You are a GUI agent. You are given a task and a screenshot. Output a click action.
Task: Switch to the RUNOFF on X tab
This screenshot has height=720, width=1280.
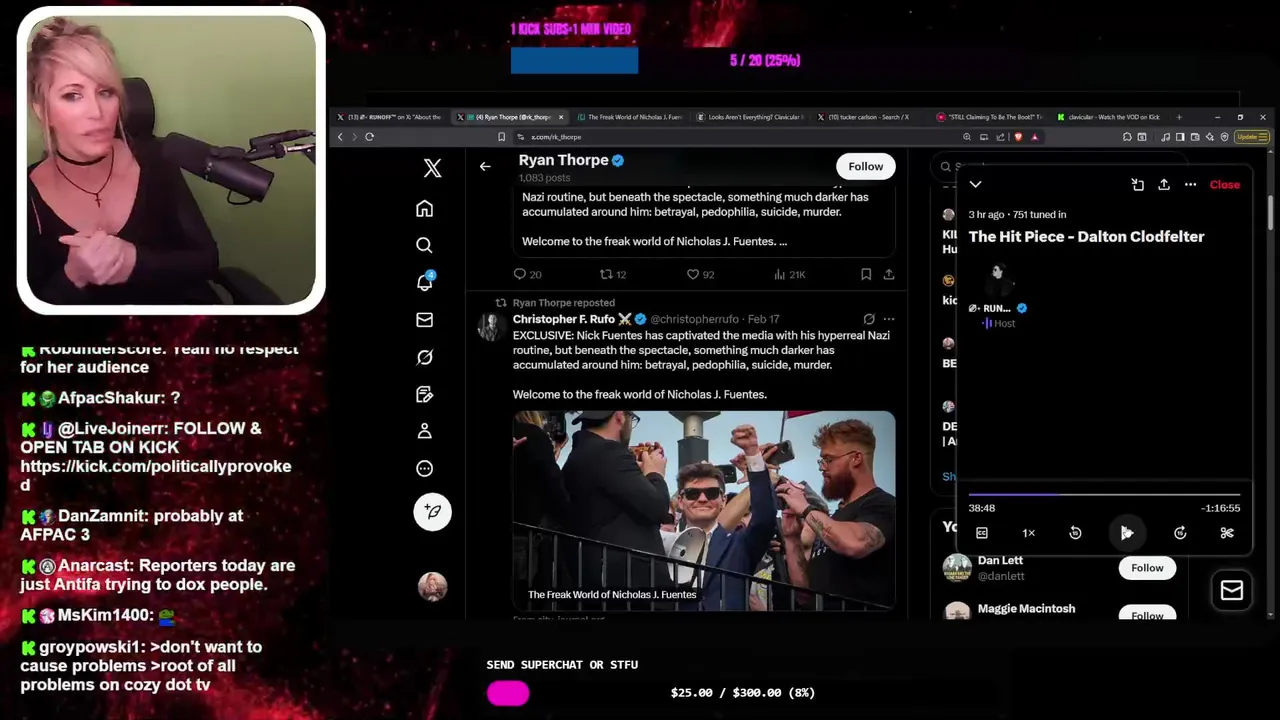(389, 117)
